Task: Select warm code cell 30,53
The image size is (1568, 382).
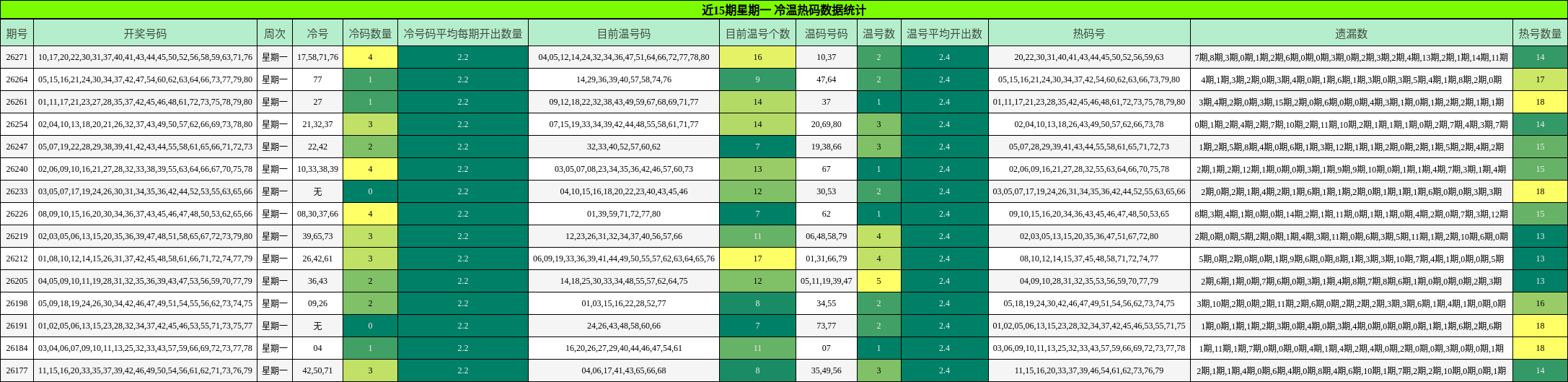Action: click(x=827, y=191)
